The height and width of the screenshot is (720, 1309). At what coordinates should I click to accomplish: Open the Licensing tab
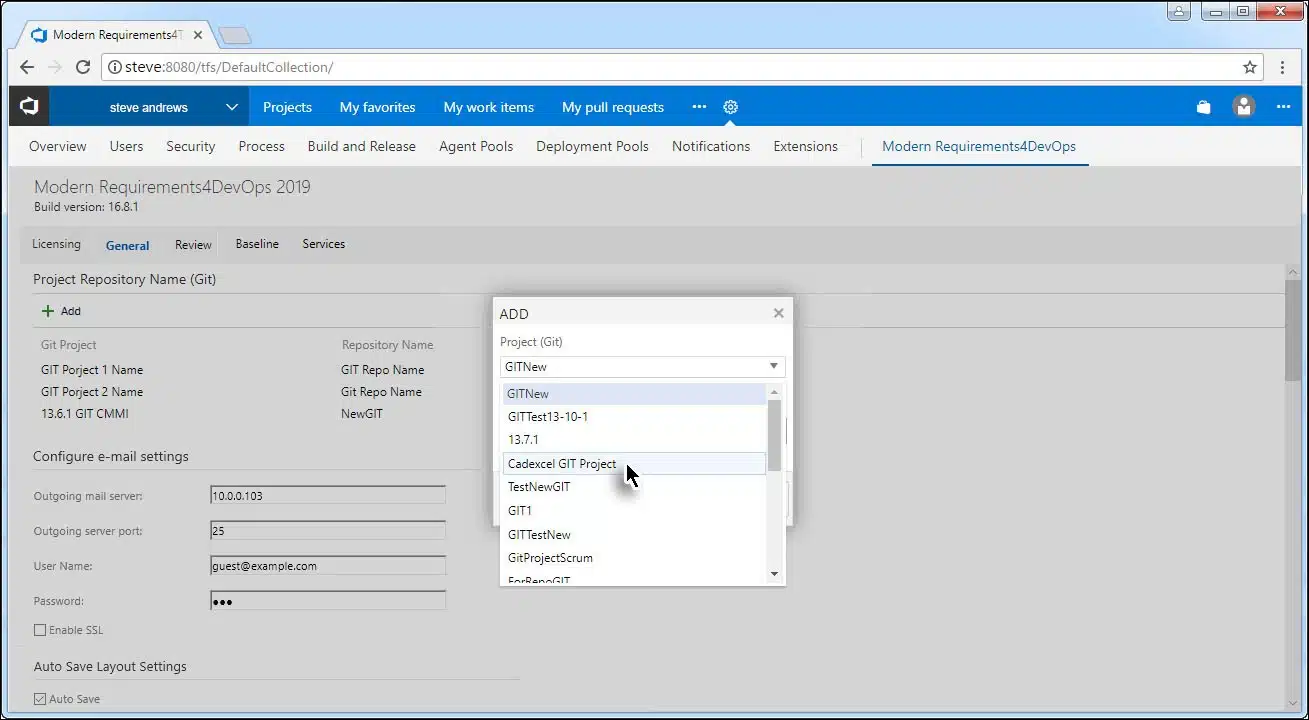click(x=56, y=244)
